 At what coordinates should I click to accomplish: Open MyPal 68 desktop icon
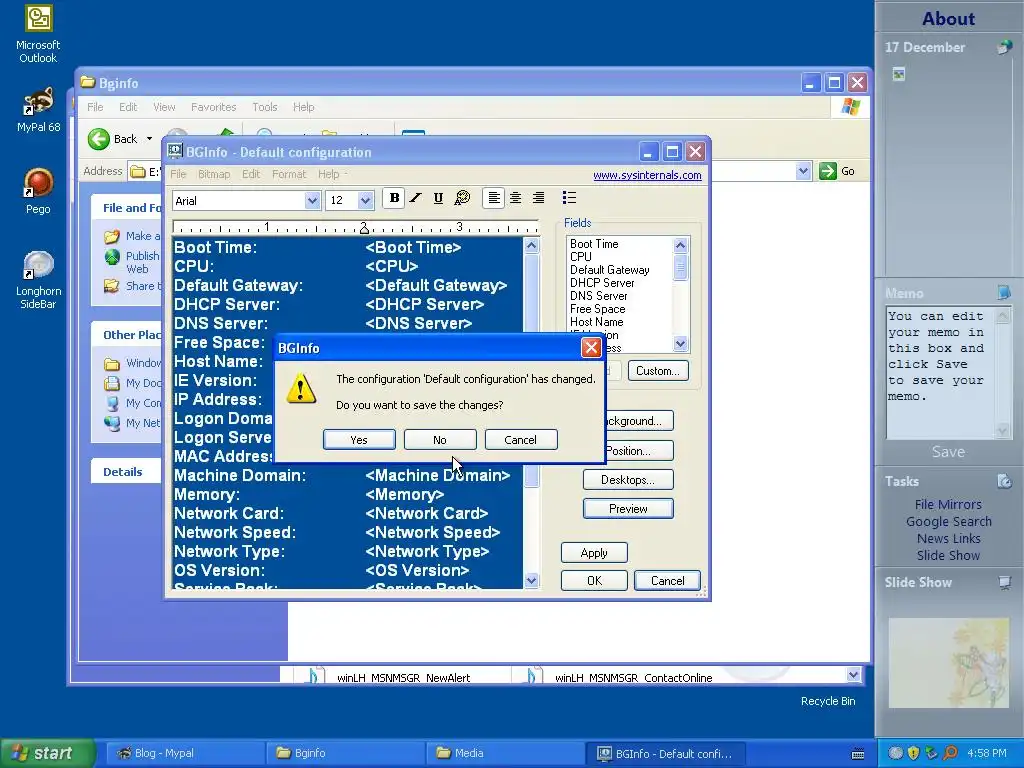[38, 110]
